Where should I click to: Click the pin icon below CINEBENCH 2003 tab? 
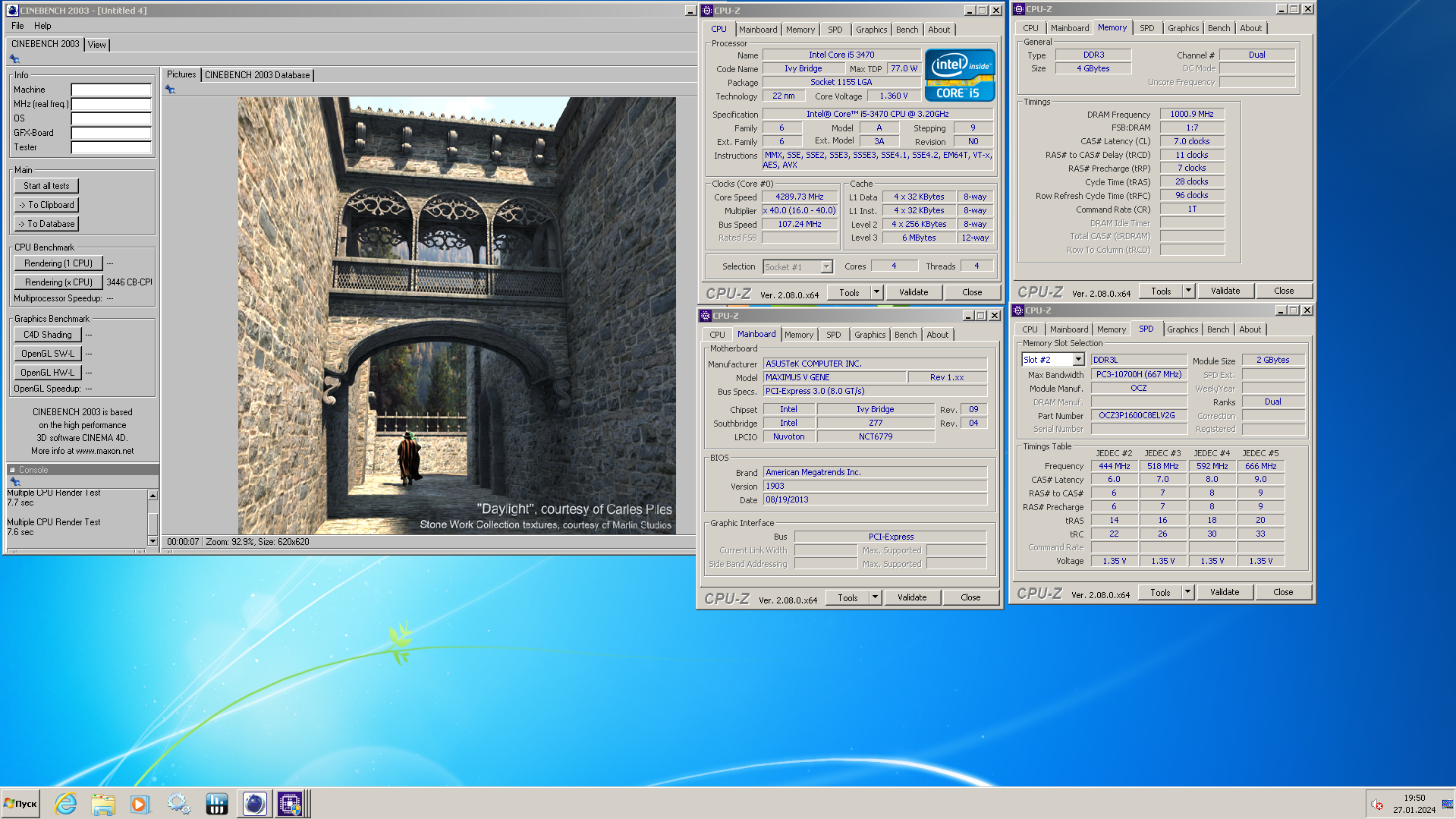point(14,59)
